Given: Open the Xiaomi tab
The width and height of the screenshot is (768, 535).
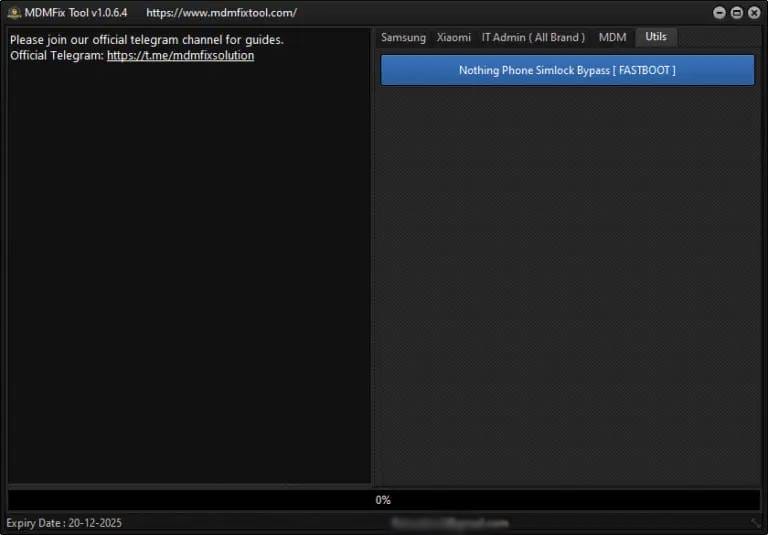Looking at the screenshot, I should (453, 37).
